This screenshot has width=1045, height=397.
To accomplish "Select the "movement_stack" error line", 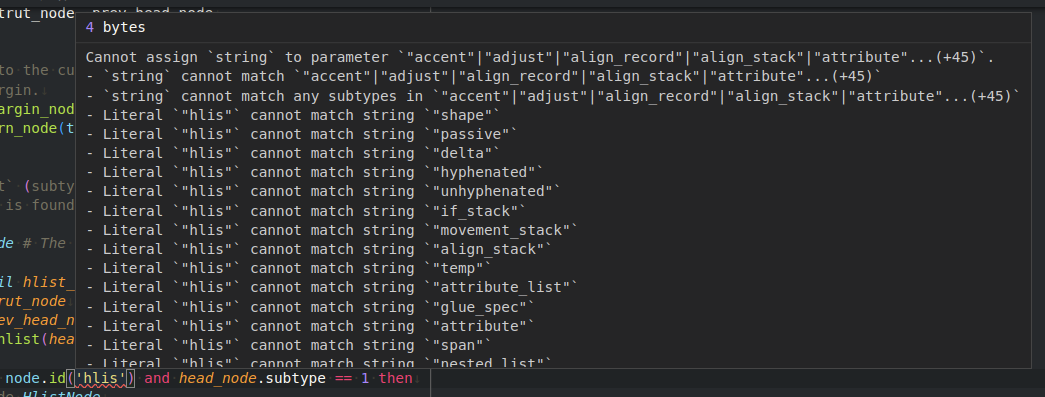I will pos(332,230).
